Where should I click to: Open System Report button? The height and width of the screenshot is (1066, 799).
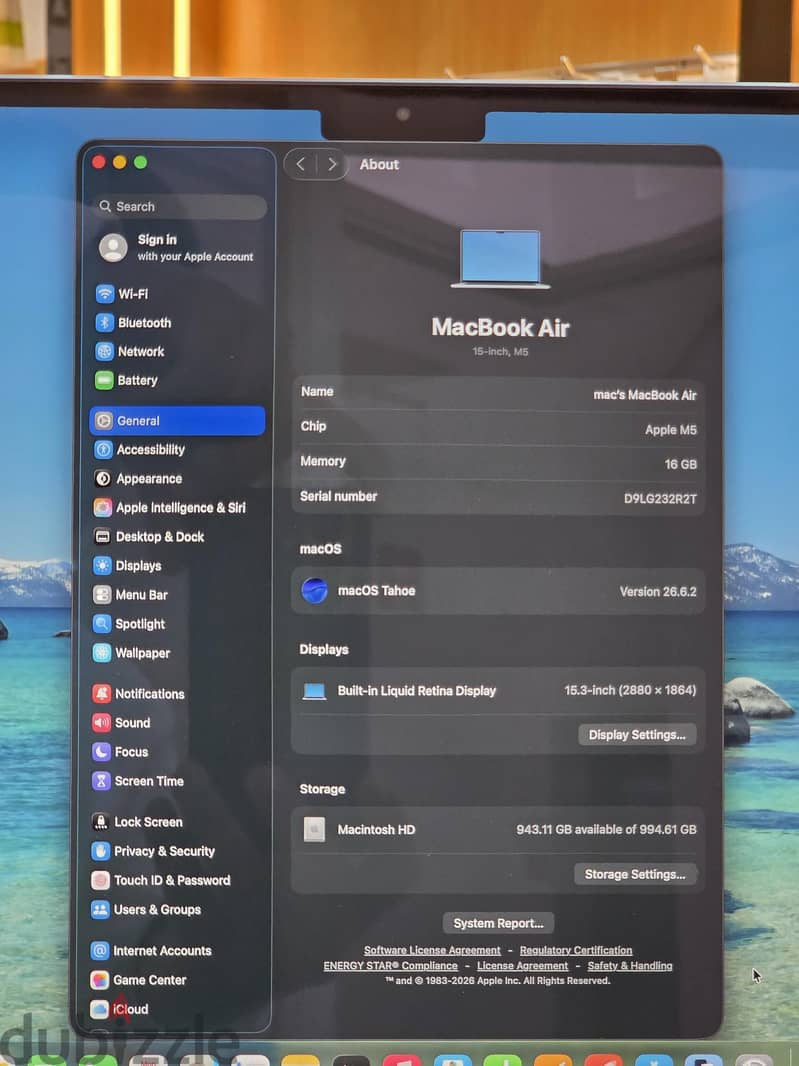tap(498, 923)
